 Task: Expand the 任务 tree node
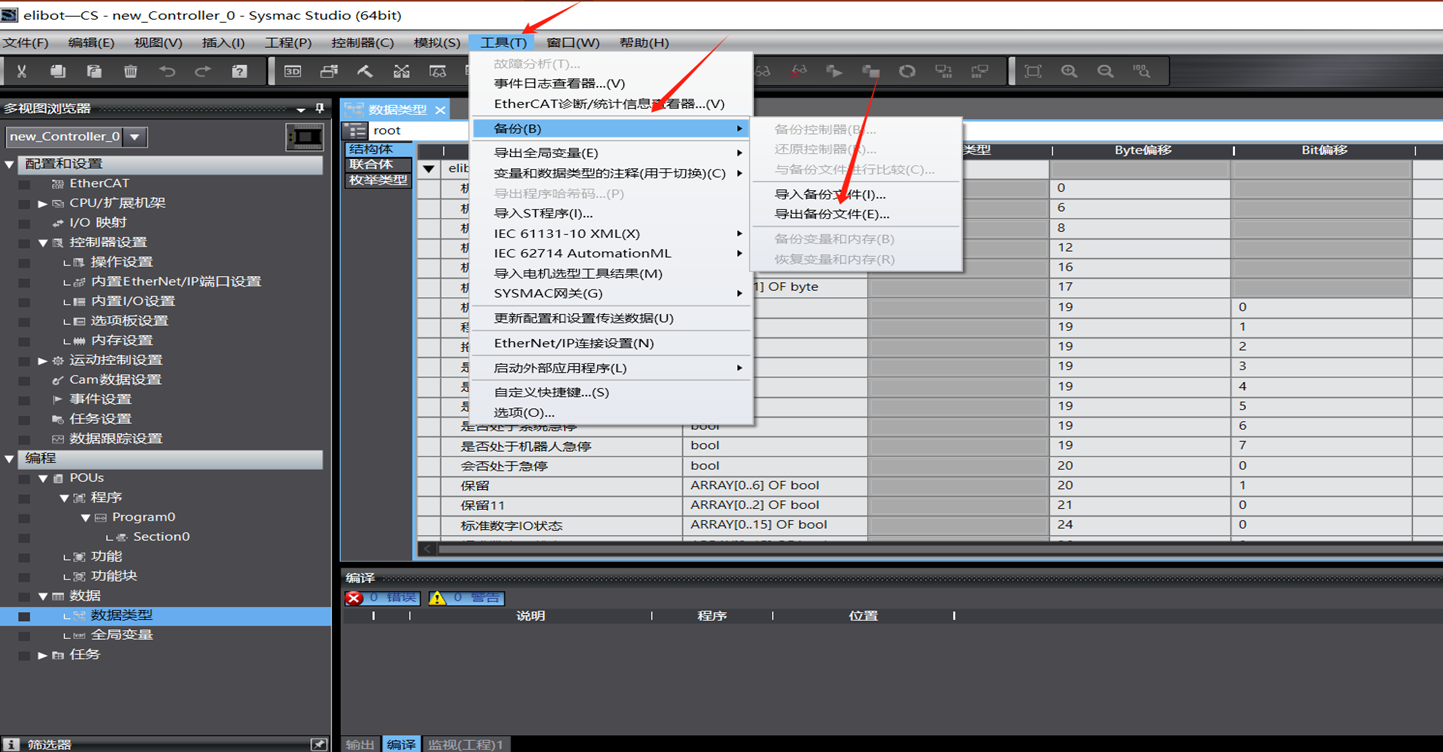click(43, 655)
